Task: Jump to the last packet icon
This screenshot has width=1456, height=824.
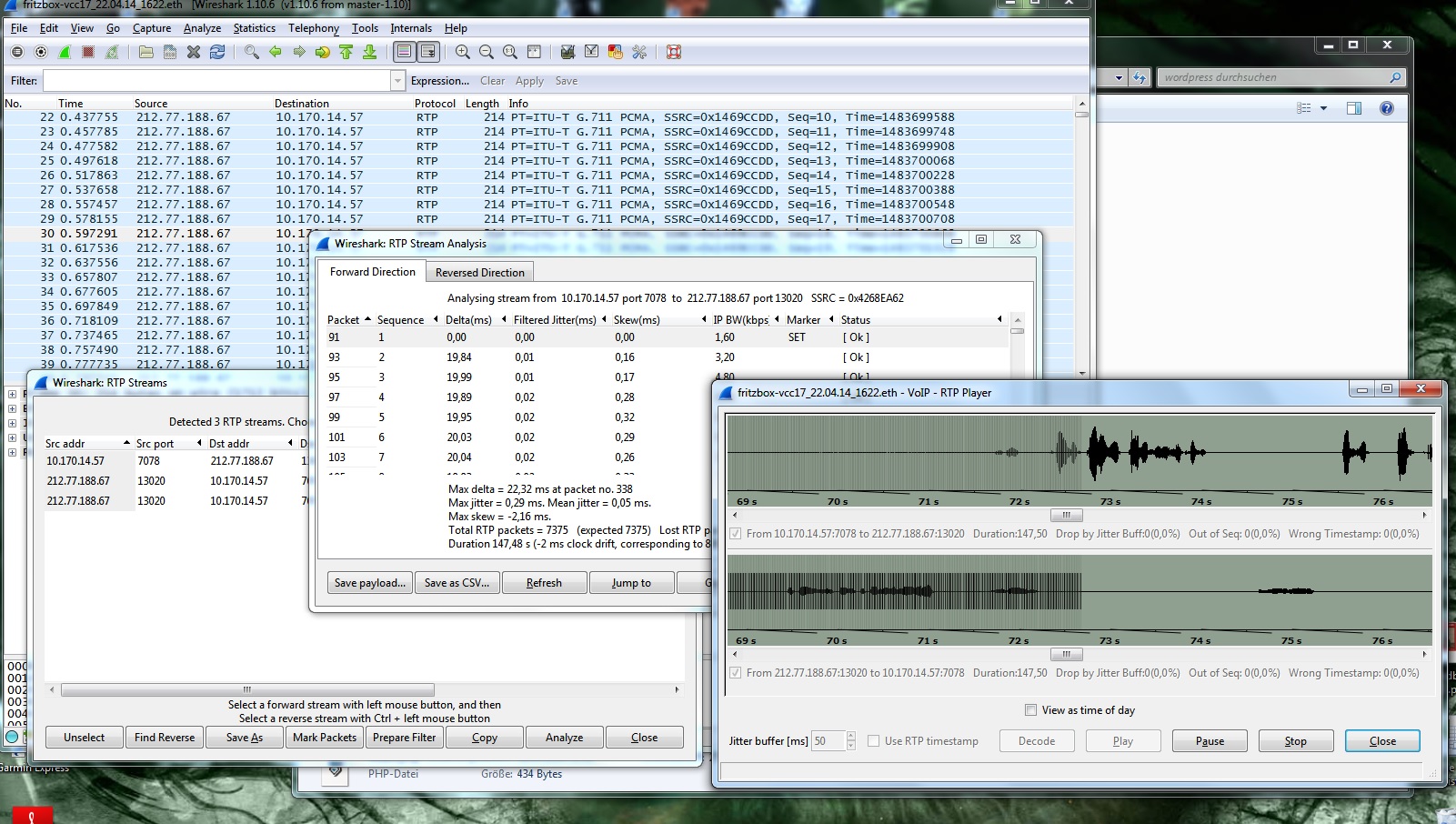Action: pyautogui.click(x=370, y=52)
